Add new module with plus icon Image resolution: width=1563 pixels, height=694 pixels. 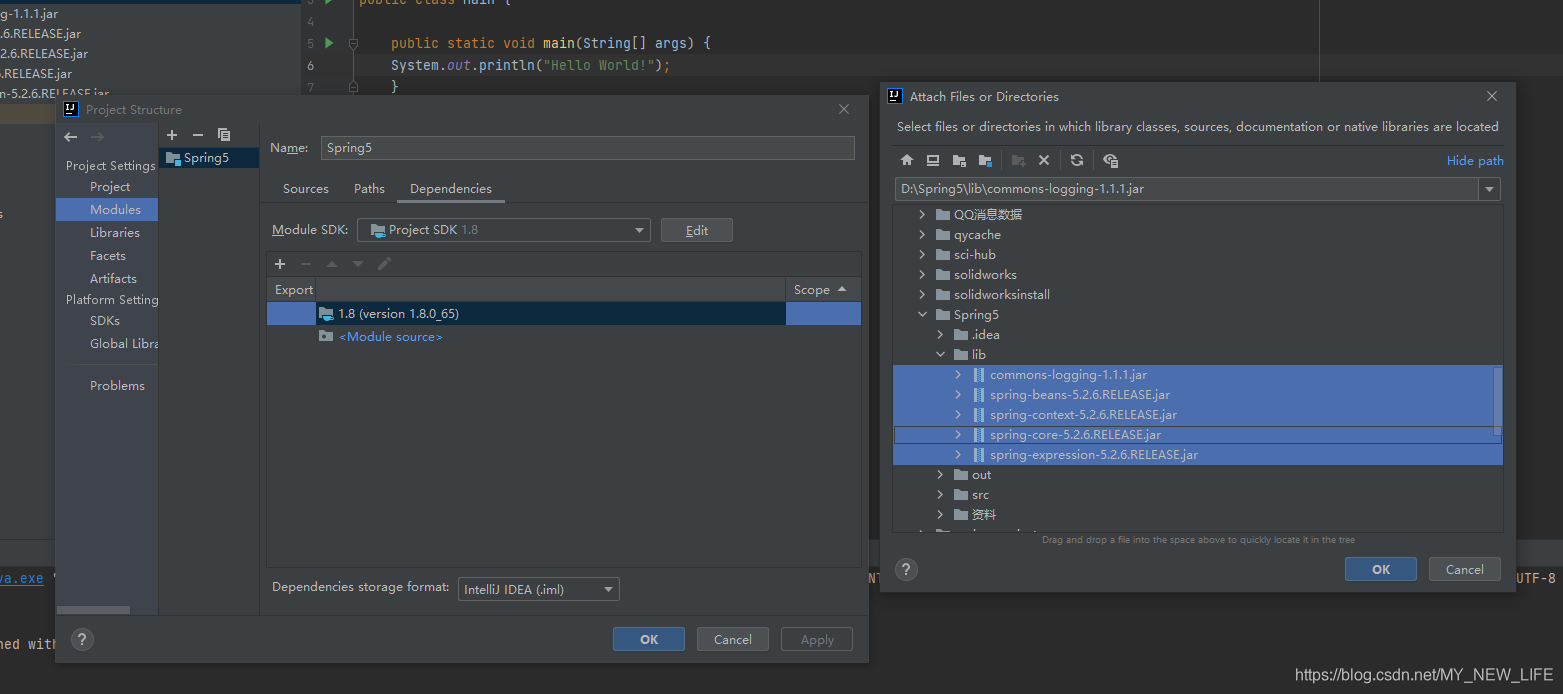coord(172,135)
